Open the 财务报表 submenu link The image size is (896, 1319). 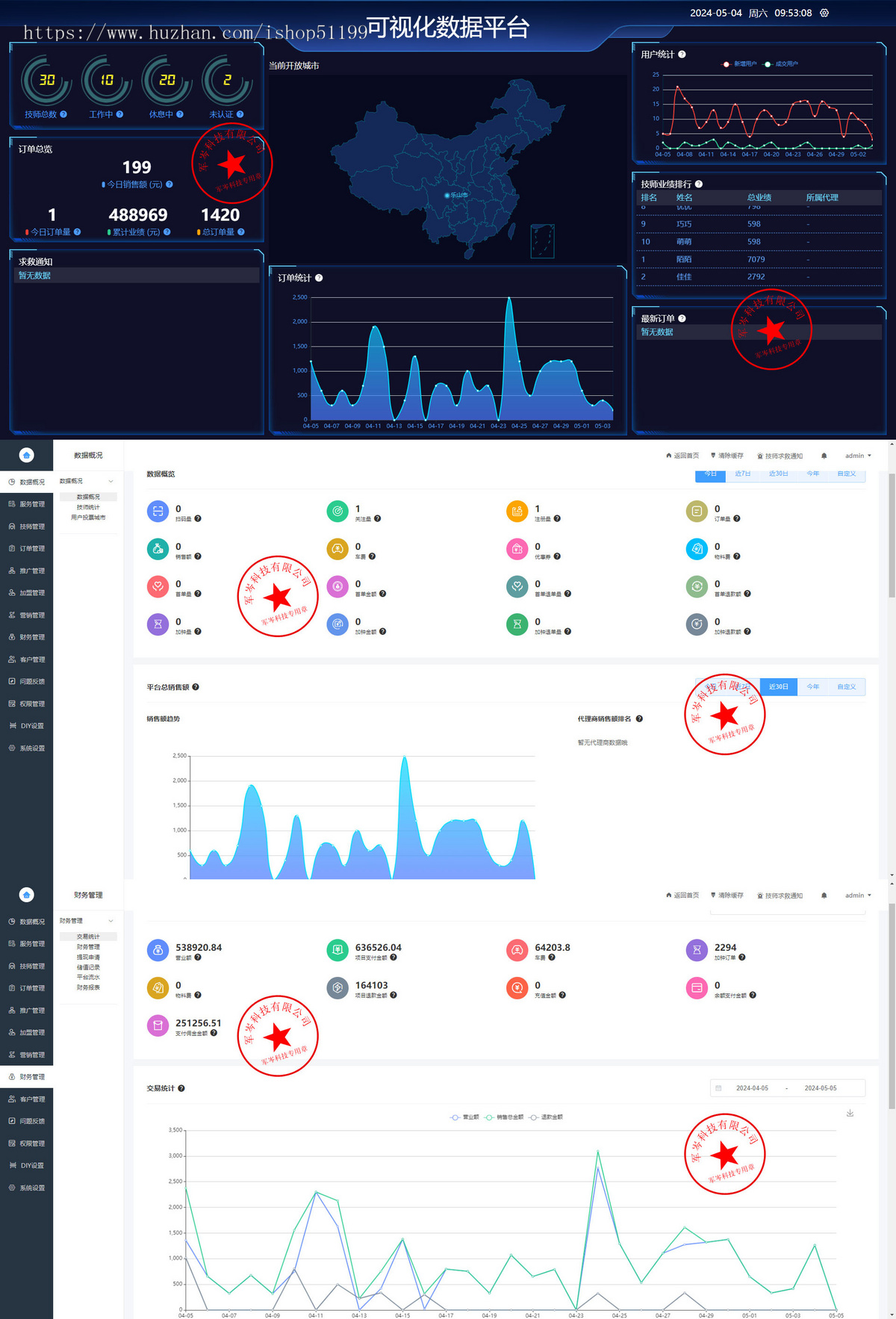point(88,987)
